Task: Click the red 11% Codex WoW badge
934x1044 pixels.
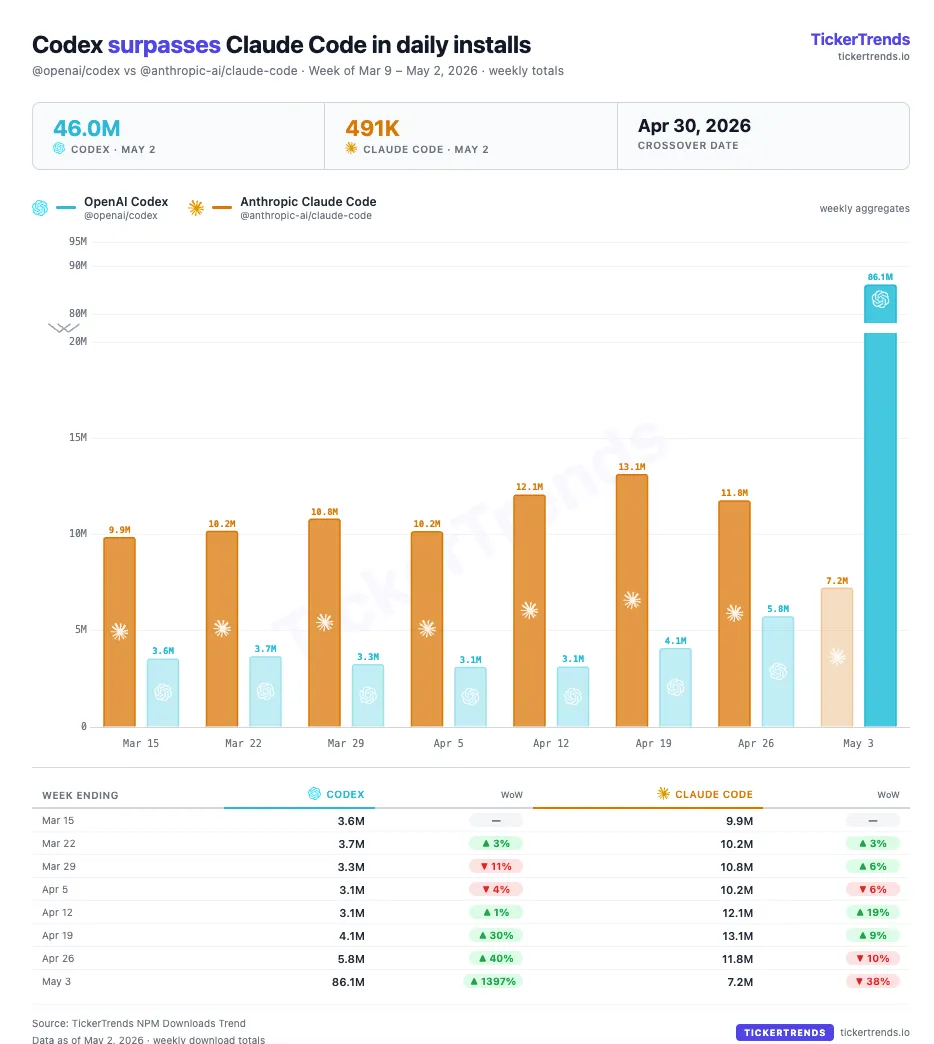Action: pos(496,866)
